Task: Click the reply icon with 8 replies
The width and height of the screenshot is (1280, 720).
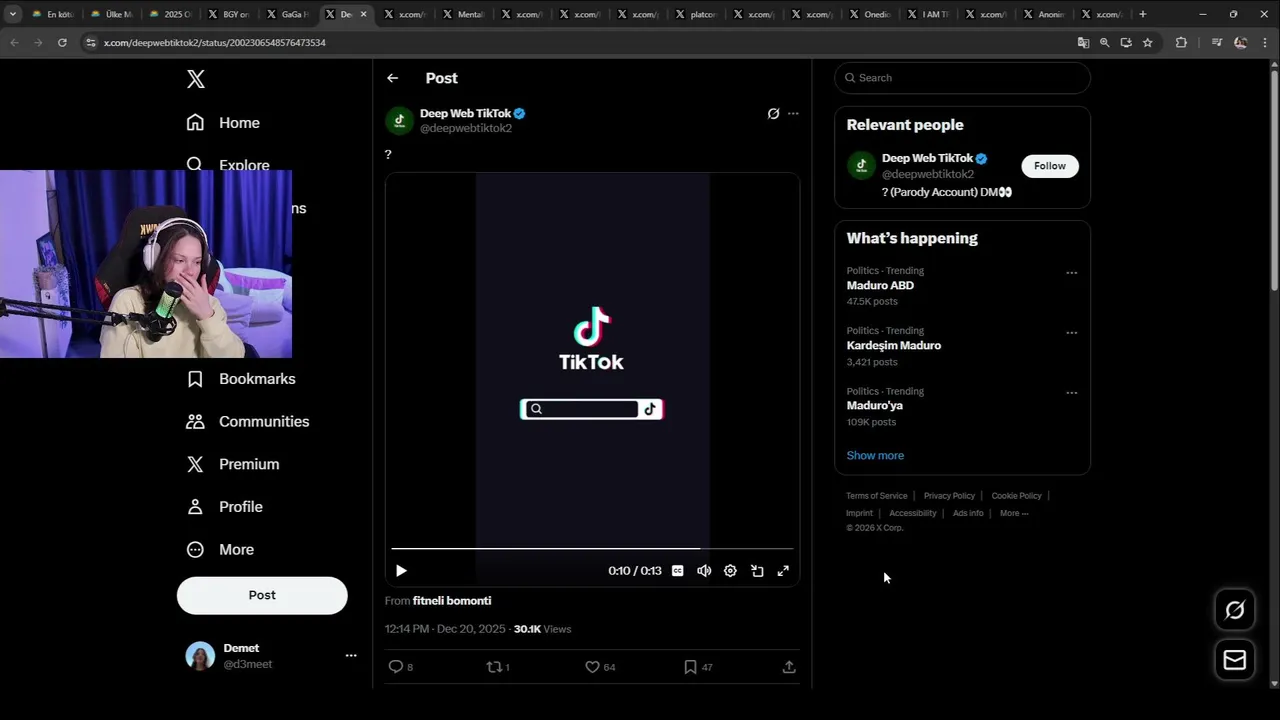Action: pyautogui.click(x=395, y=667)
